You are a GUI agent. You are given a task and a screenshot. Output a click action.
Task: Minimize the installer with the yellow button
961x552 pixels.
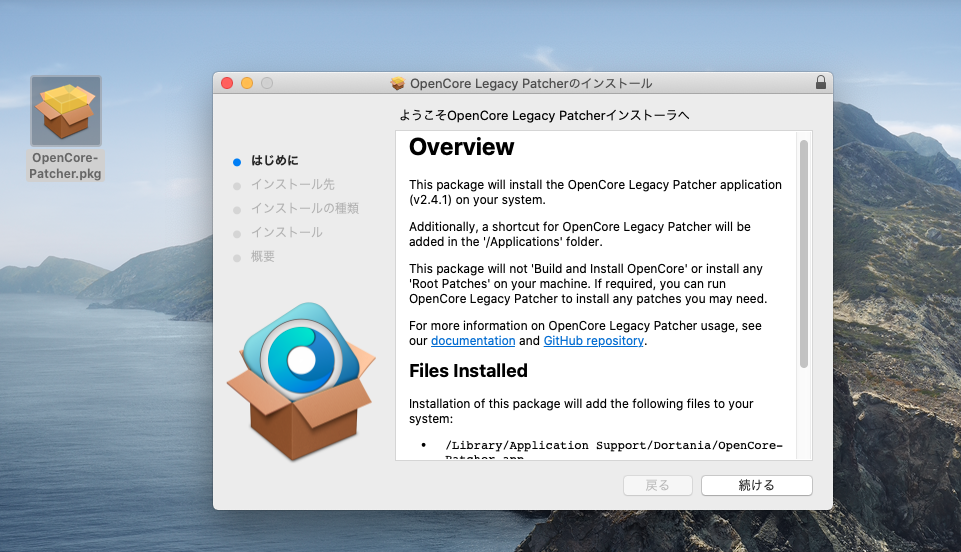click(247, 83)
